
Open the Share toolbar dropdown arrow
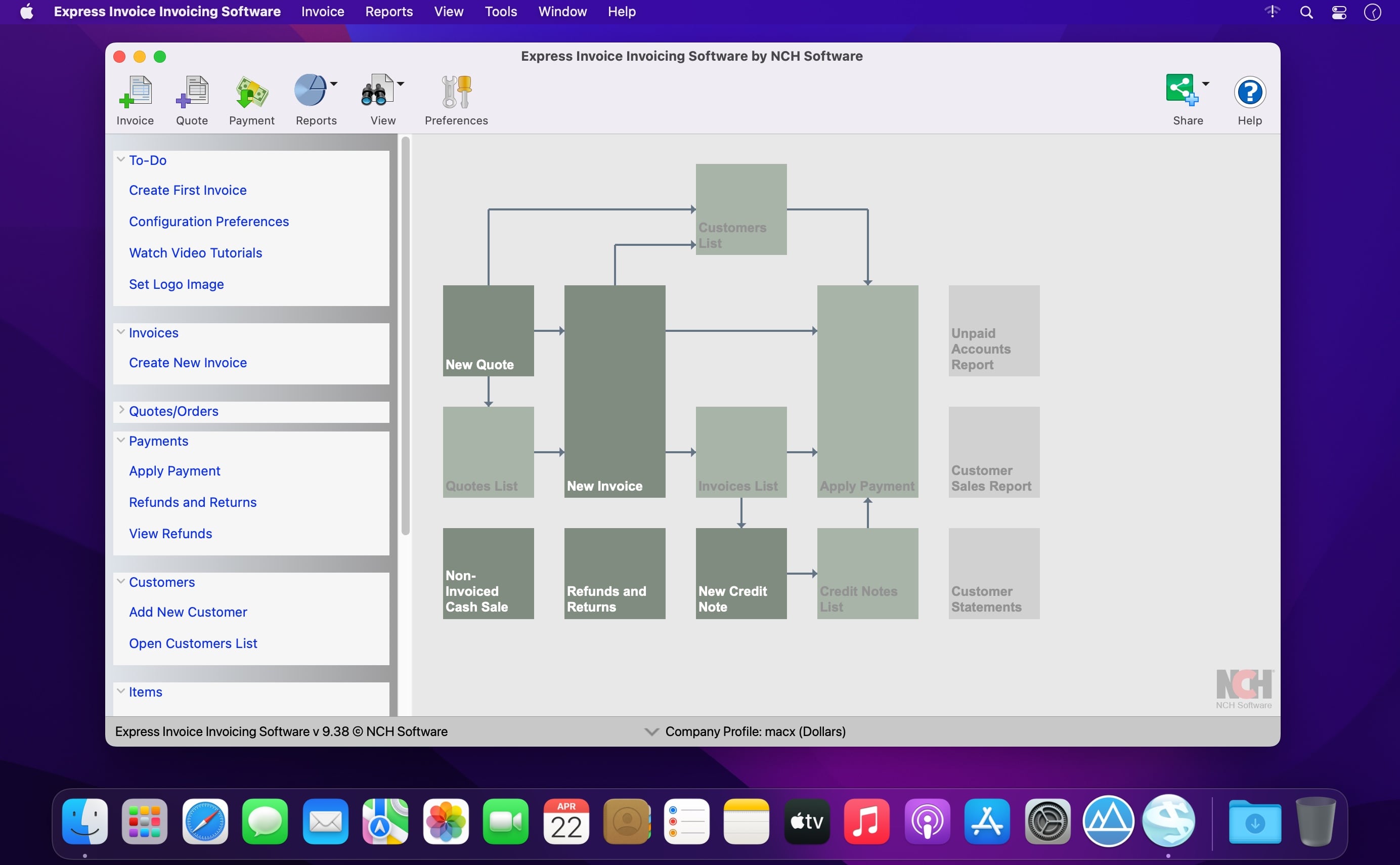[x=1206, y=83]
